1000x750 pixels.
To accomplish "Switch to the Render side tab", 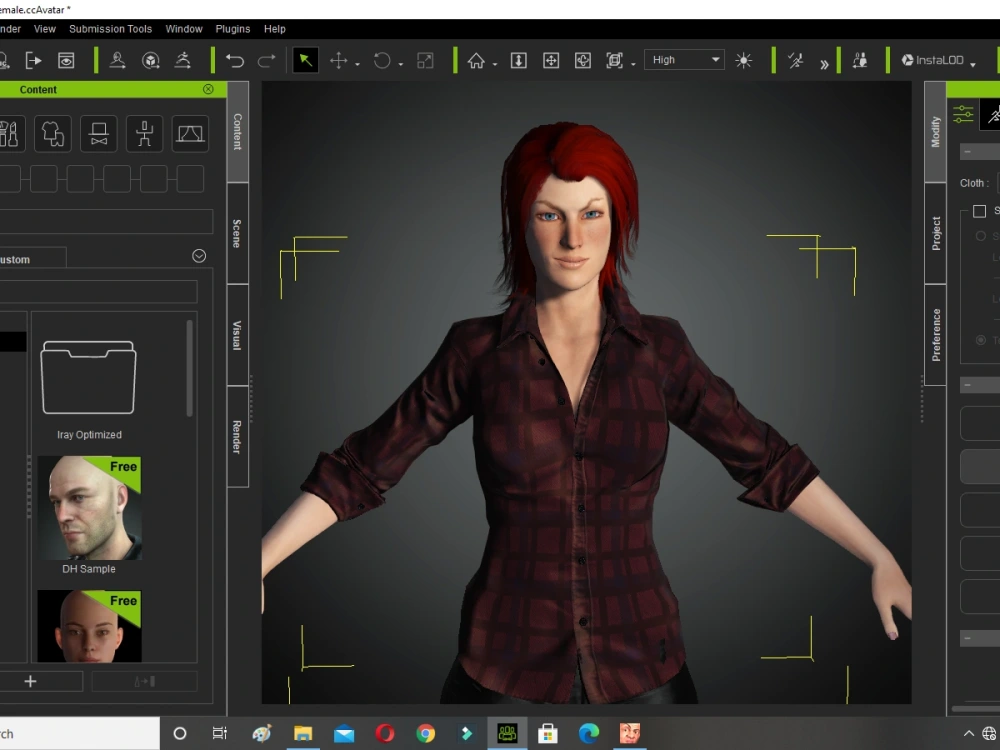I will (237, 437).
